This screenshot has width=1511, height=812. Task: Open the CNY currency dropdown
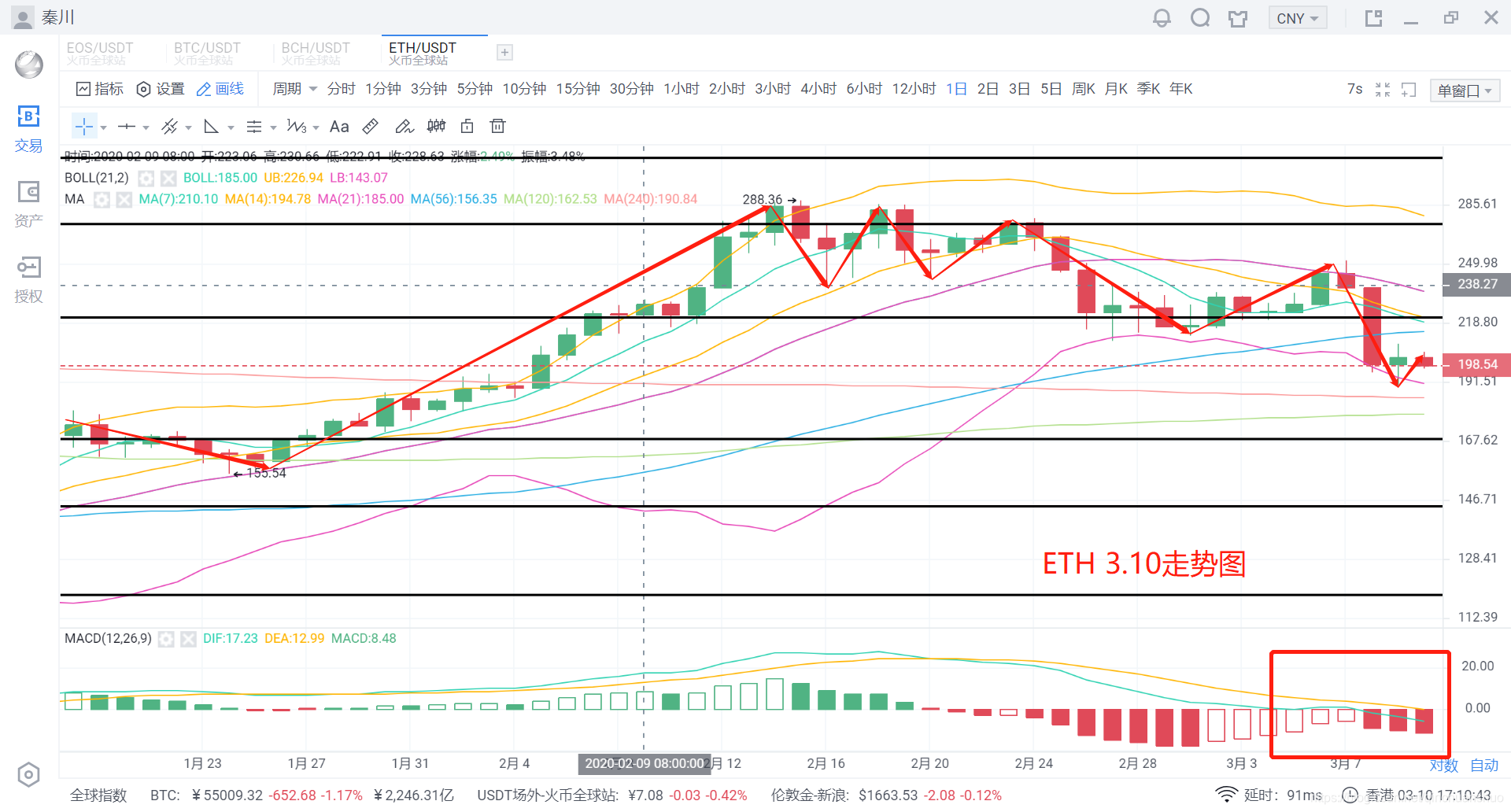pyautogui.click(x=1298, y=18)
